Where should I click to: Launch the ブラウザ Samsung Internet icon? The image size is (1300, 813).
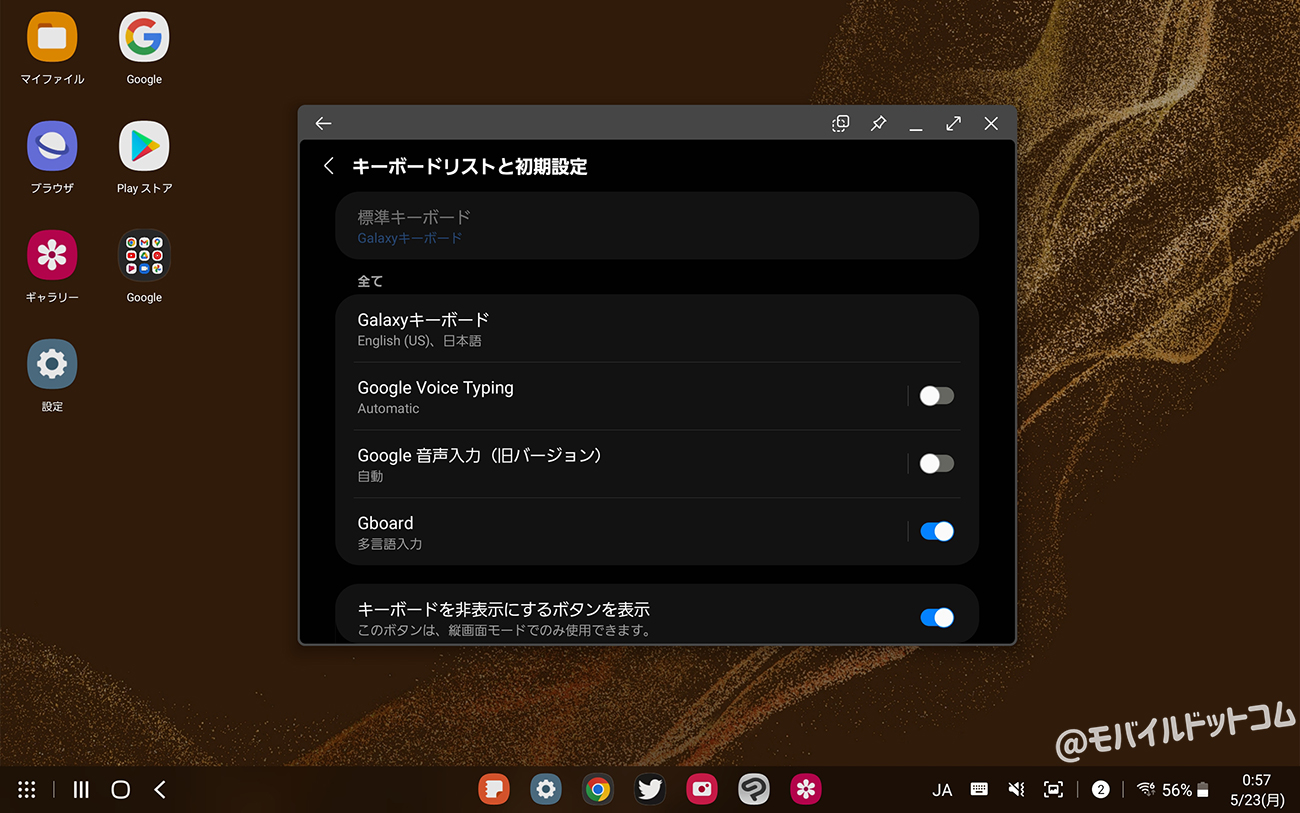tap(52, 147)
